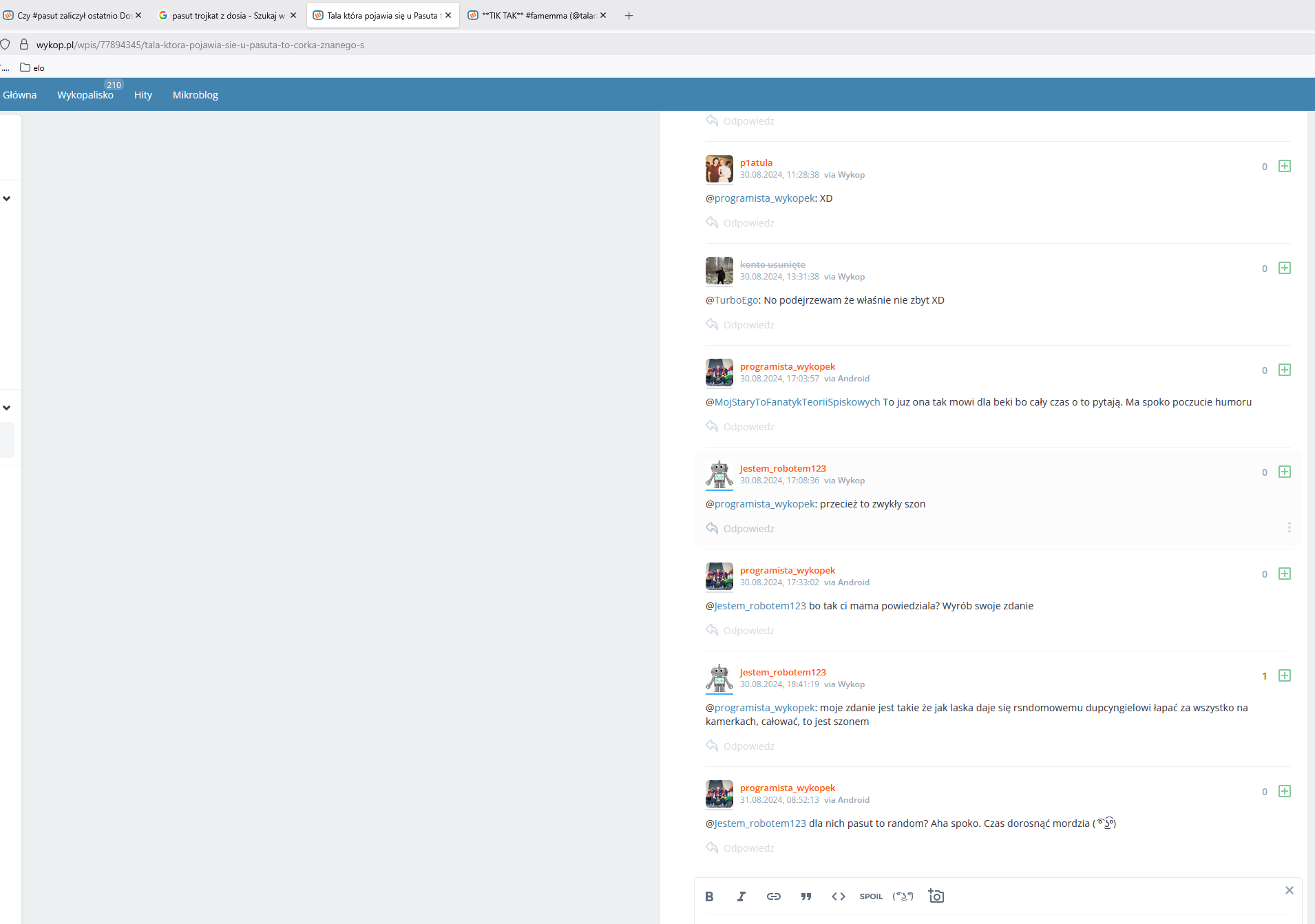Upvote Jestem_robotem123's 18:41:19 comment
1315x924 pixels.
coord(1285,675)
